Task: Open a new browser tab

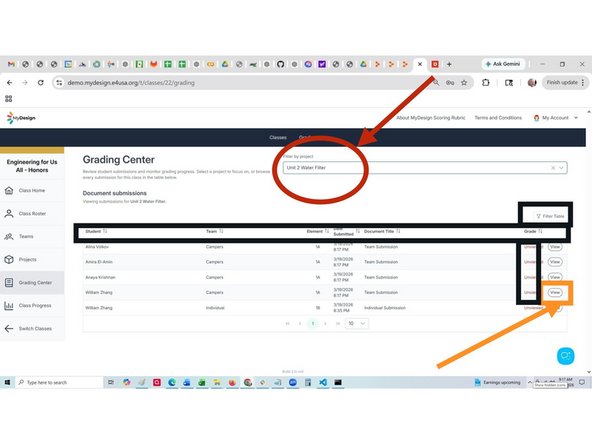Action: [449, 64]
